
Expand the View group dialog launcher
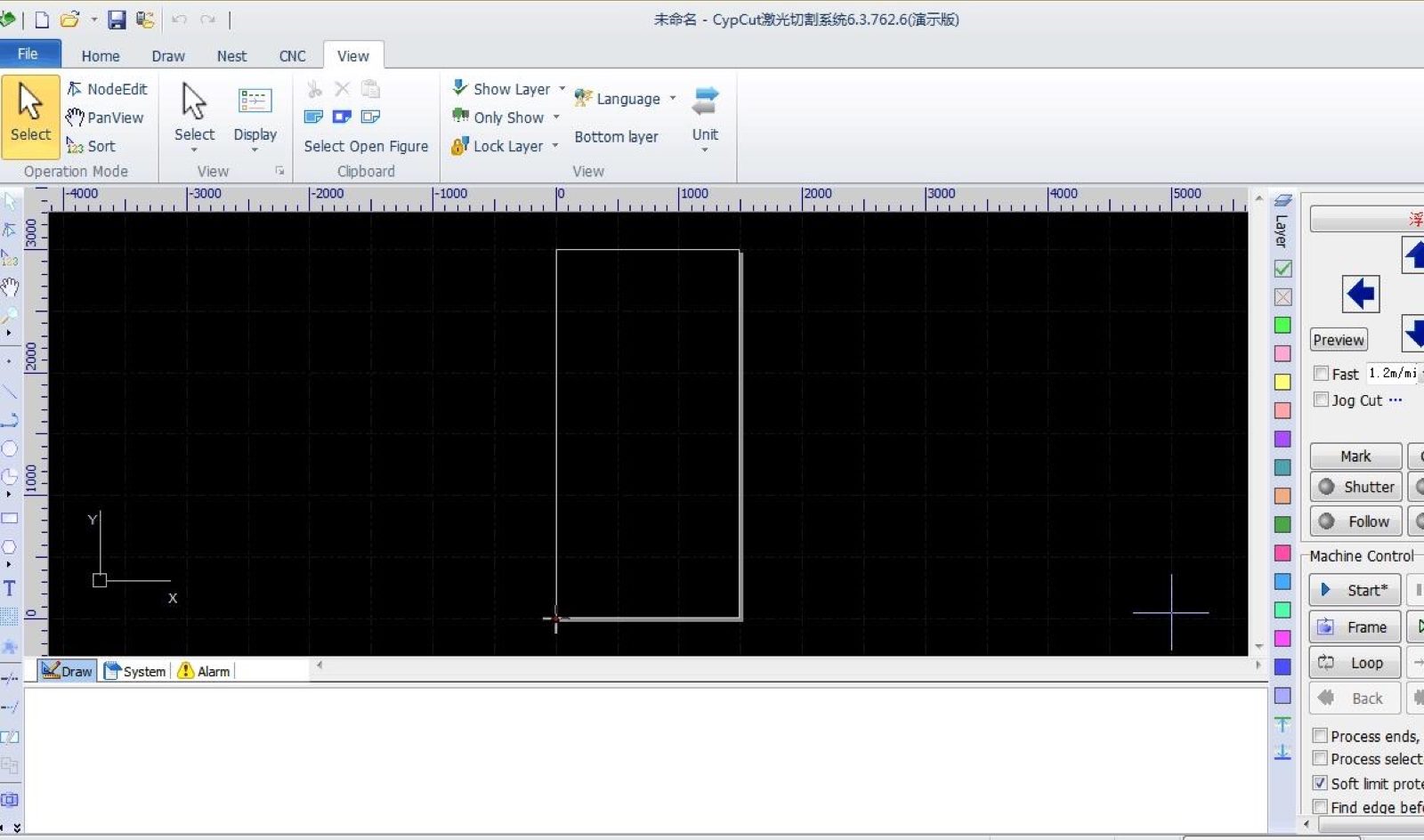[x=279, y=171]
